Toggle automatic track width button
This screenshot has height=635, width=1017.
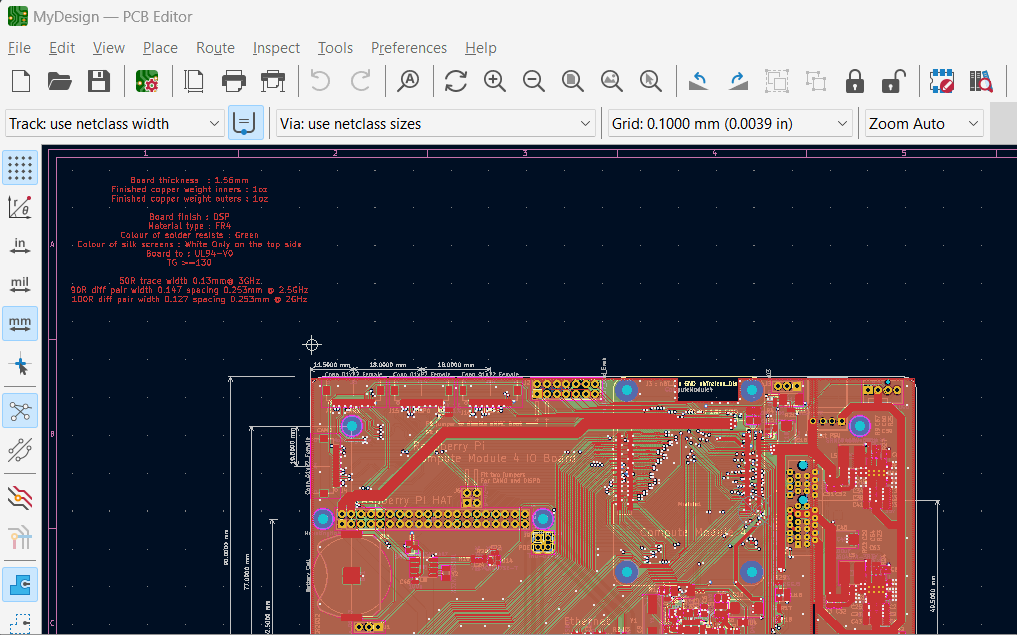pyautogui.click(x=246, y=123)
